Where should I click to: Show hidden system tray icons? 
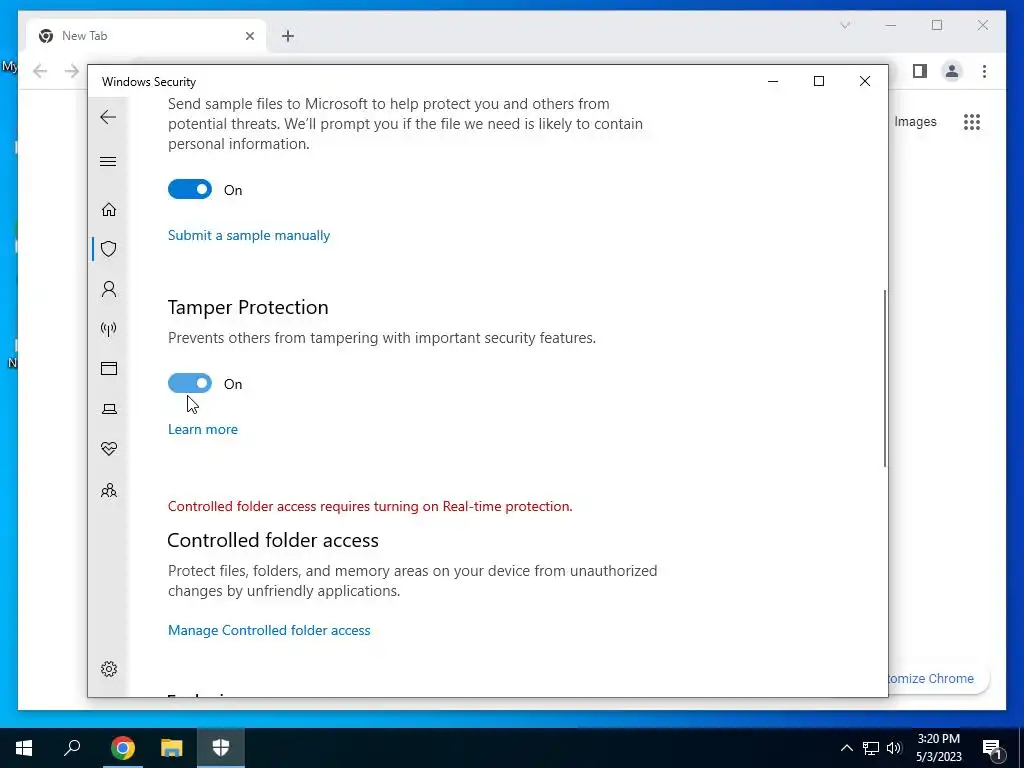(846, 748)
